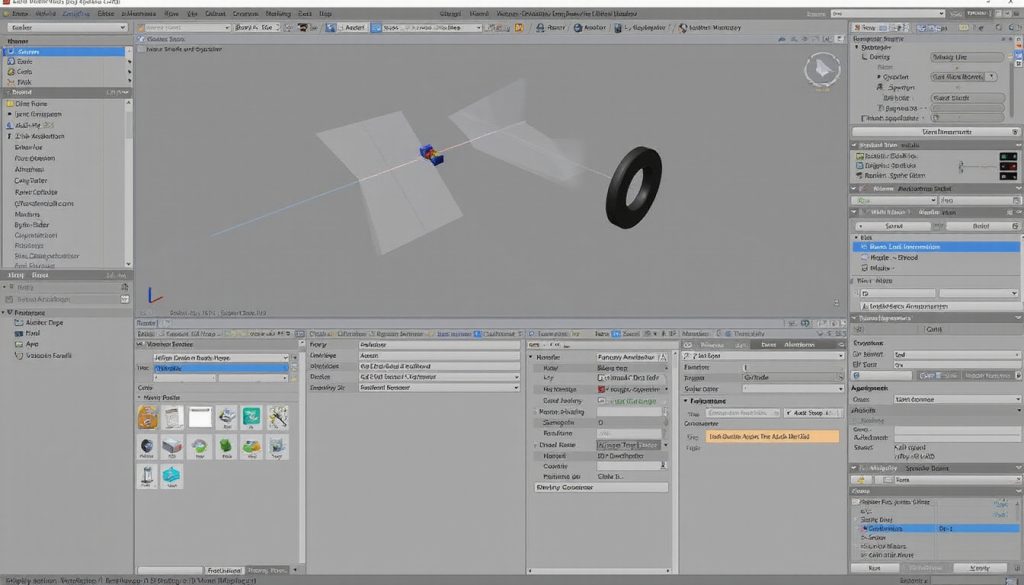The height and width of the screenshot is (585, 1024).
Task: Click the wide button below the right panel properties
Action: pos(936,132)
